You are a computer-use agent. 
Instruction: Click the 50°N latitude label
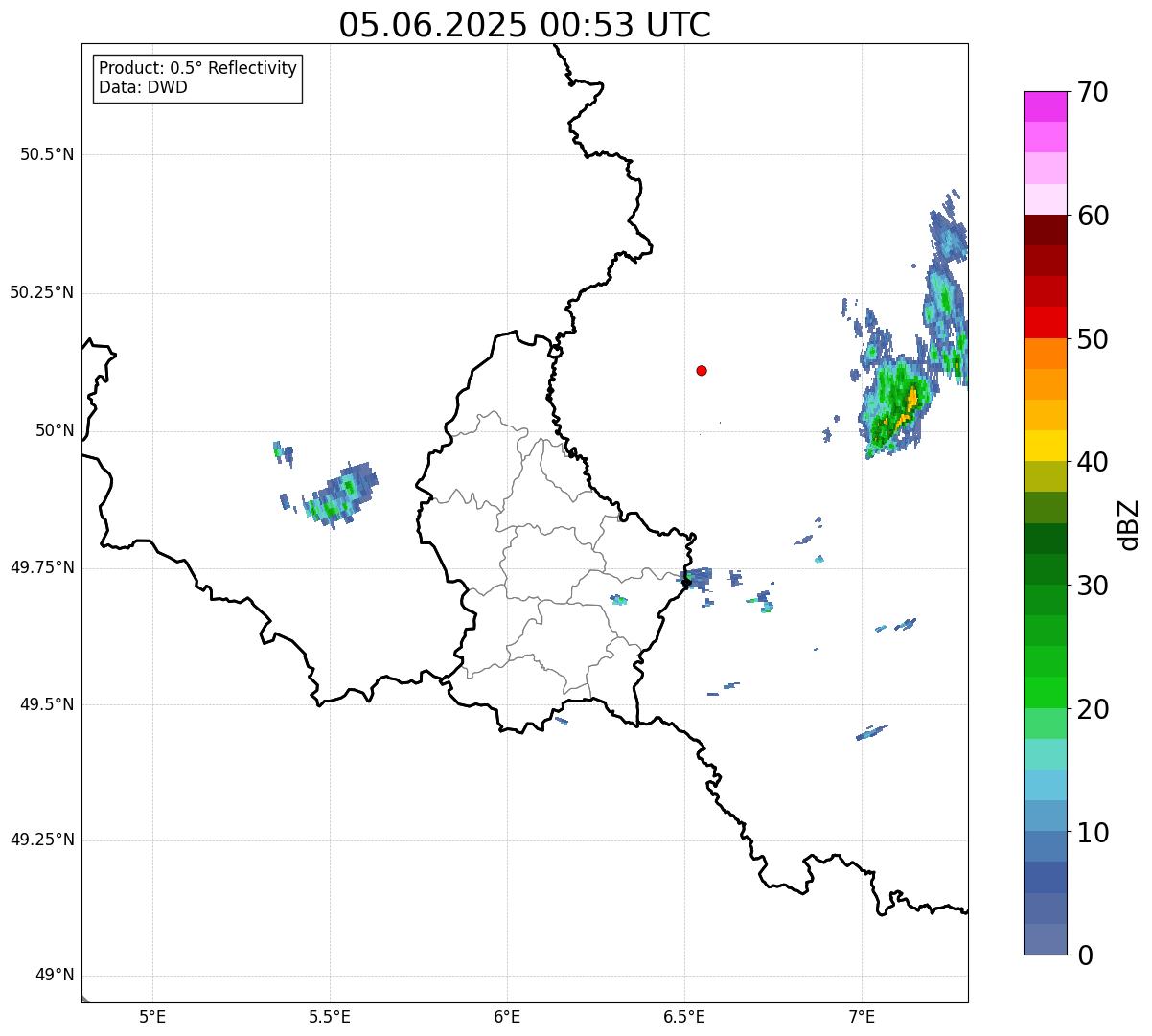tap(55, 430)
